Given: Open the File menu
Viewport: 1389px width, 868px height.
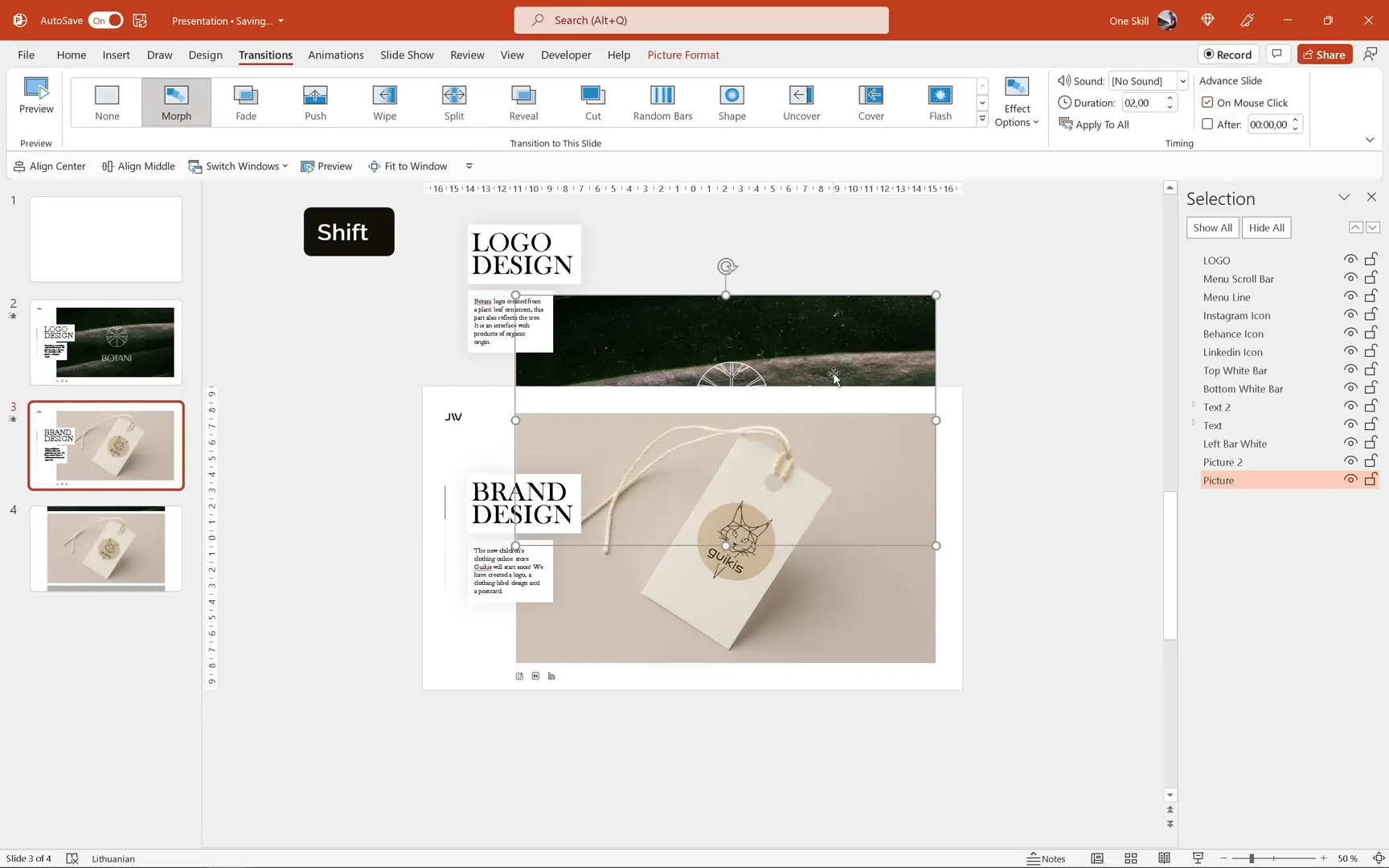Looking at the screenshot, I should point(26,55).
